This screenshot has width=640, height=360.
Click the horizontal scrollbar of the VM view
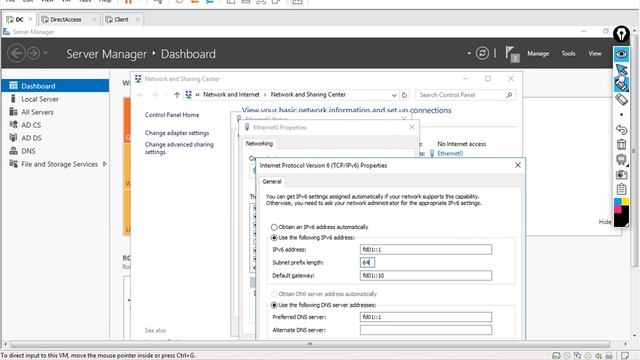point(310,344)
